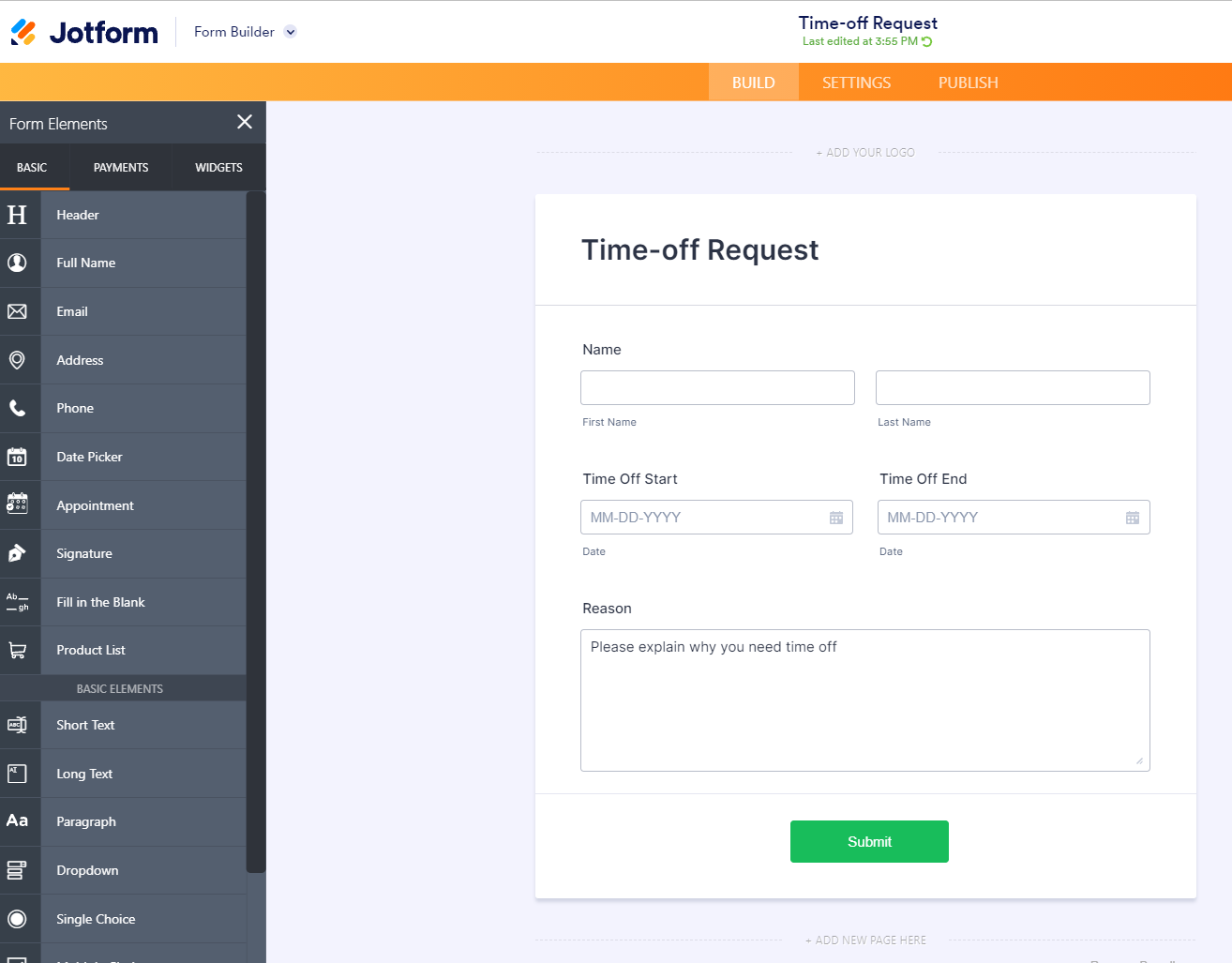The width and height of the screenshot is (1232, 963).
Task: Click the ADD NEW PAGE HERE link
Action: (x=864, y=940)
